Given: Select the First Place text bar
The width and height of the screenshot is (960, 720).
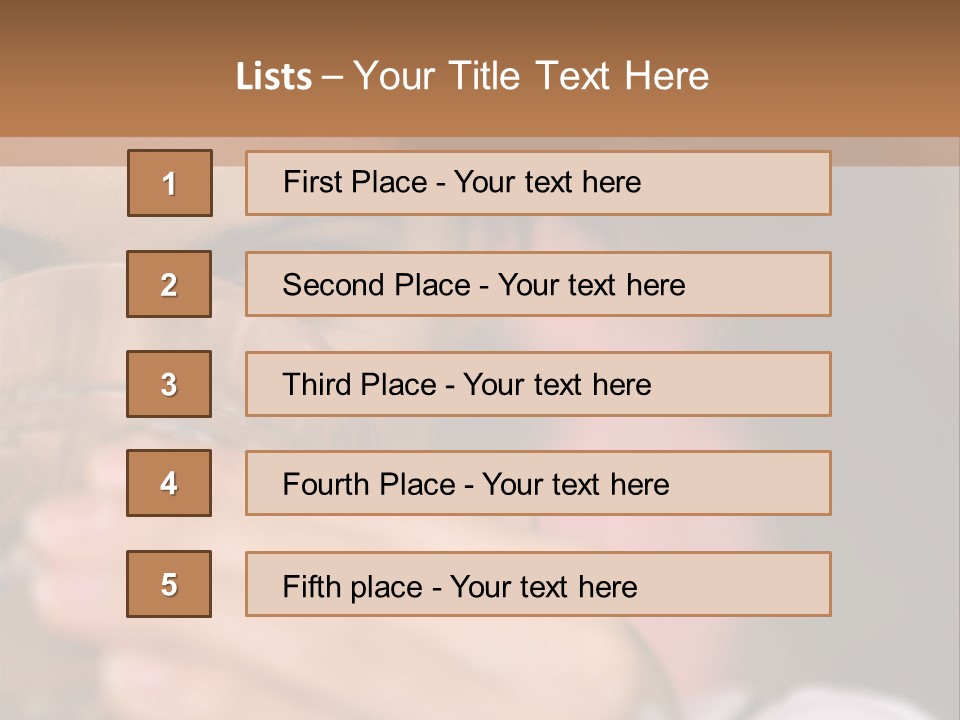Looking at the screenshot, I should pos(538,183).
